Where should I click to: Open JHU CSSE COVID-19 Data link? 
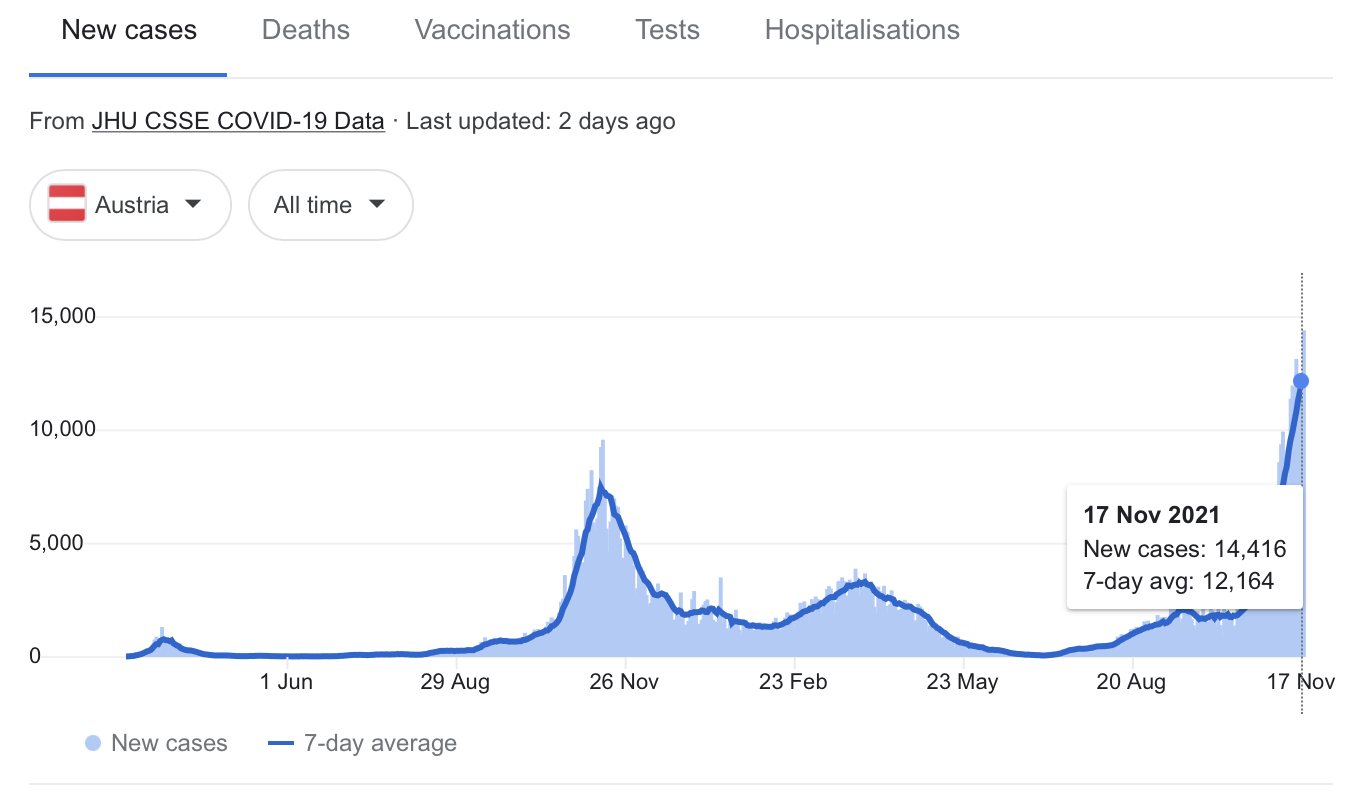tap(238, 122)
